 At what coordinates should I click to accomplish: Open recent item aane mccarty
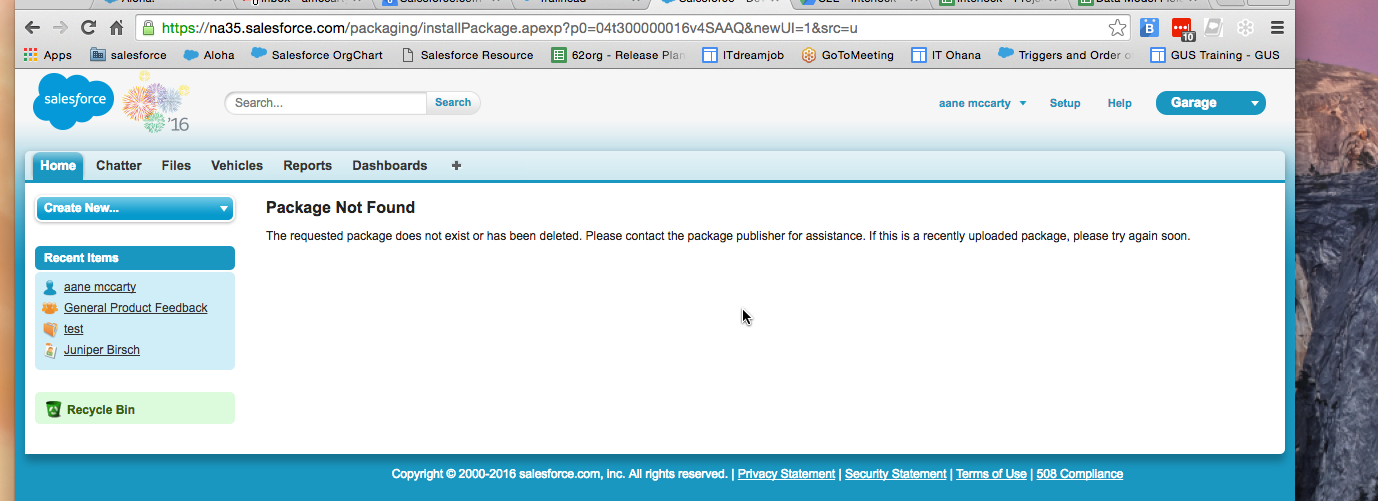pyautogui.click(x=100, y=287)
